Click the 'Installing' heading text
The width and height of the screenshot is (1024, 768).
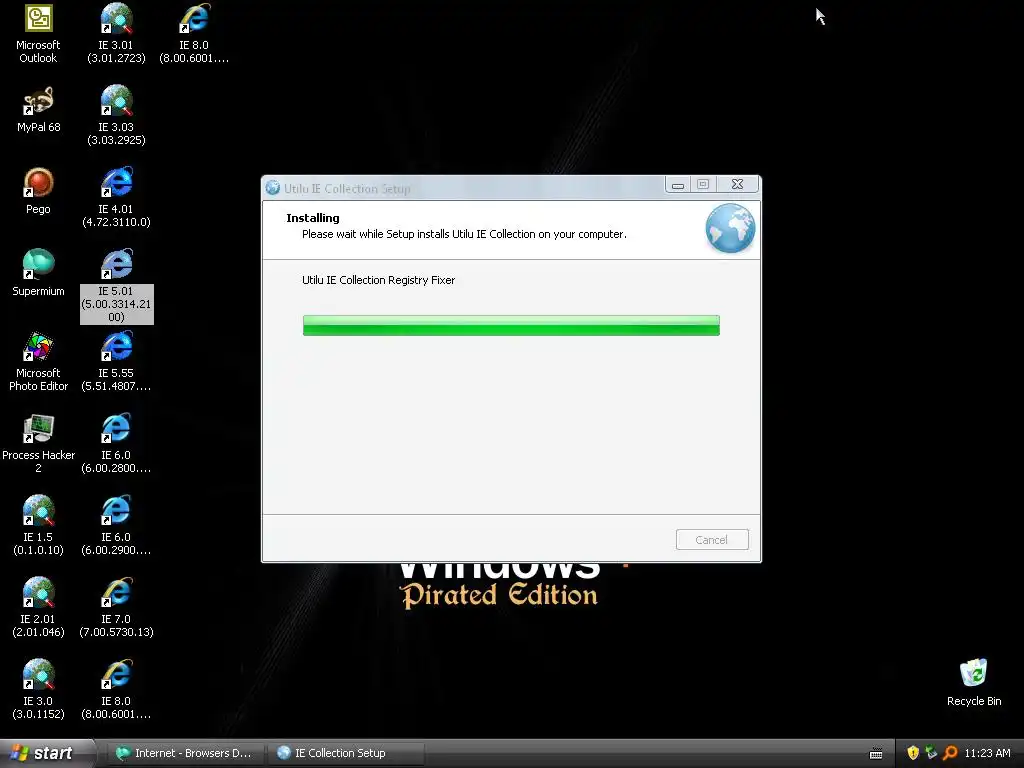(x=313, y=218)
